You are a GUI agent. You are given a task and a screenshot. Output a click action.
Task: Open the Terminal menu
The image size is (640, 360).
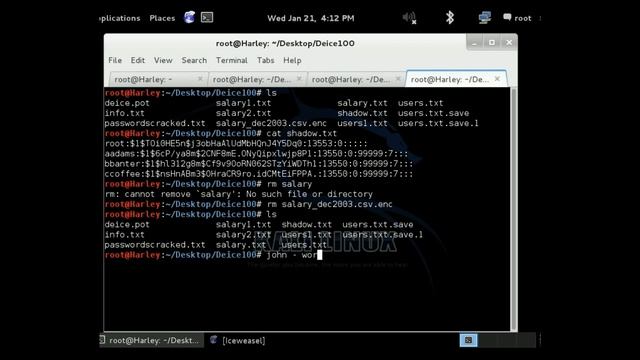[231, 60]
